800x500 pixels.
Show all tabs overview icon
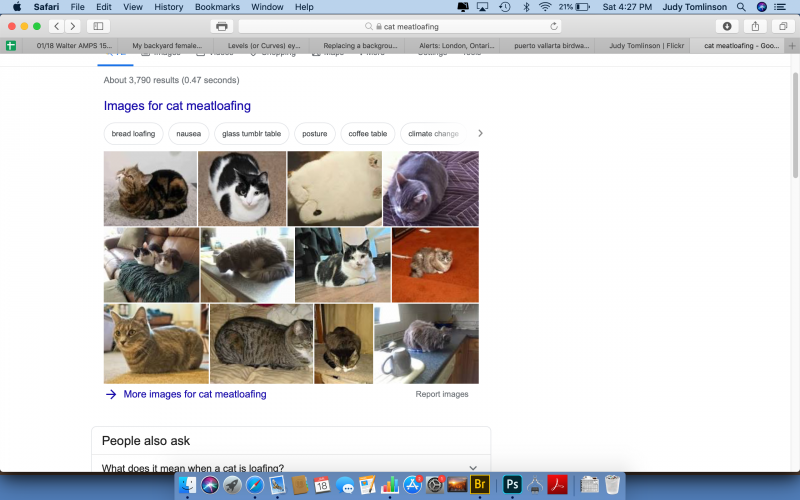(x=782, y=26)
